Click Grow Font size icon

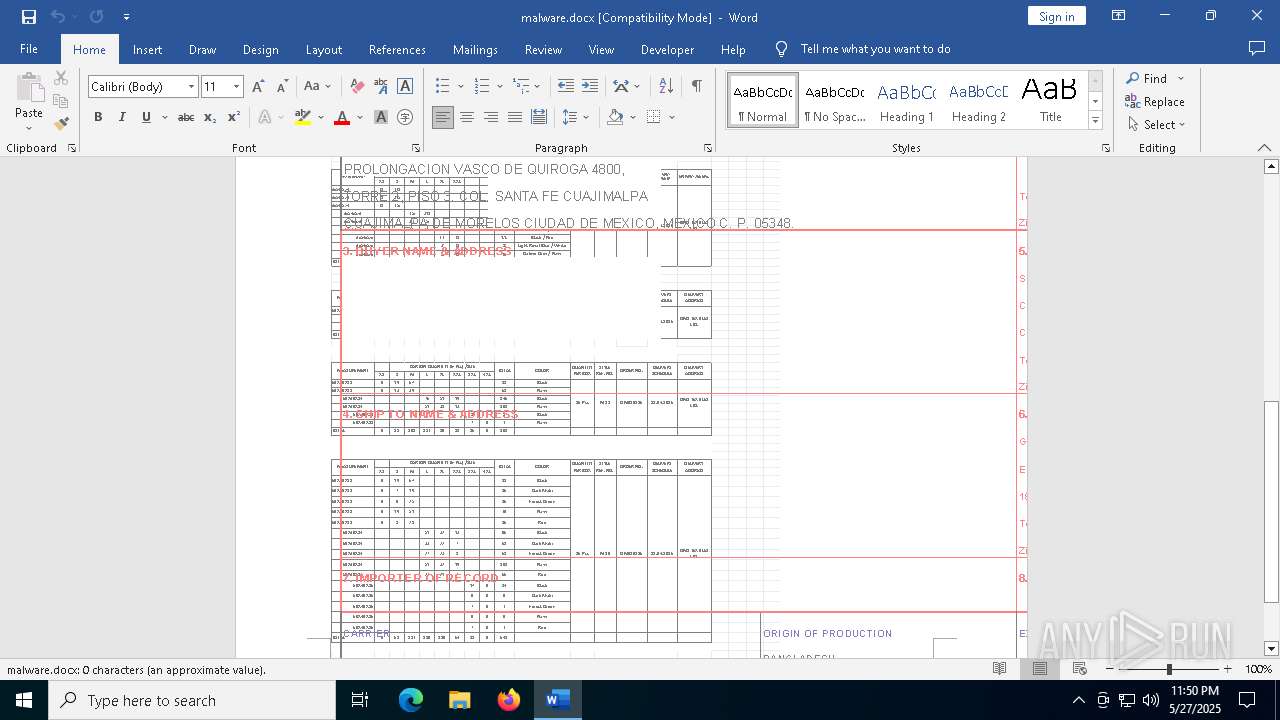[x=258, y=87]
